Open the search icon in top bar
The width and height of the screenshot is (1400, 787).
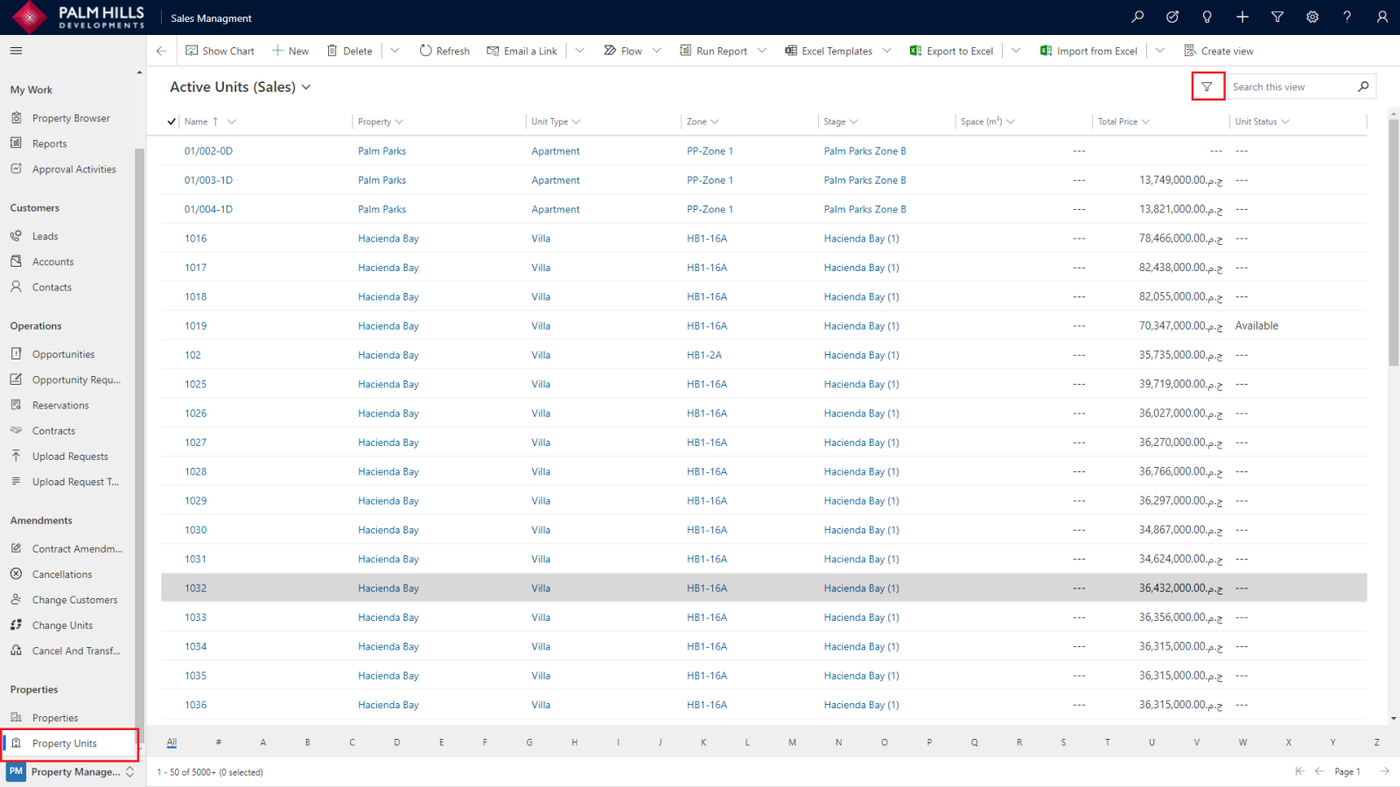click(x=1138, y=17)
